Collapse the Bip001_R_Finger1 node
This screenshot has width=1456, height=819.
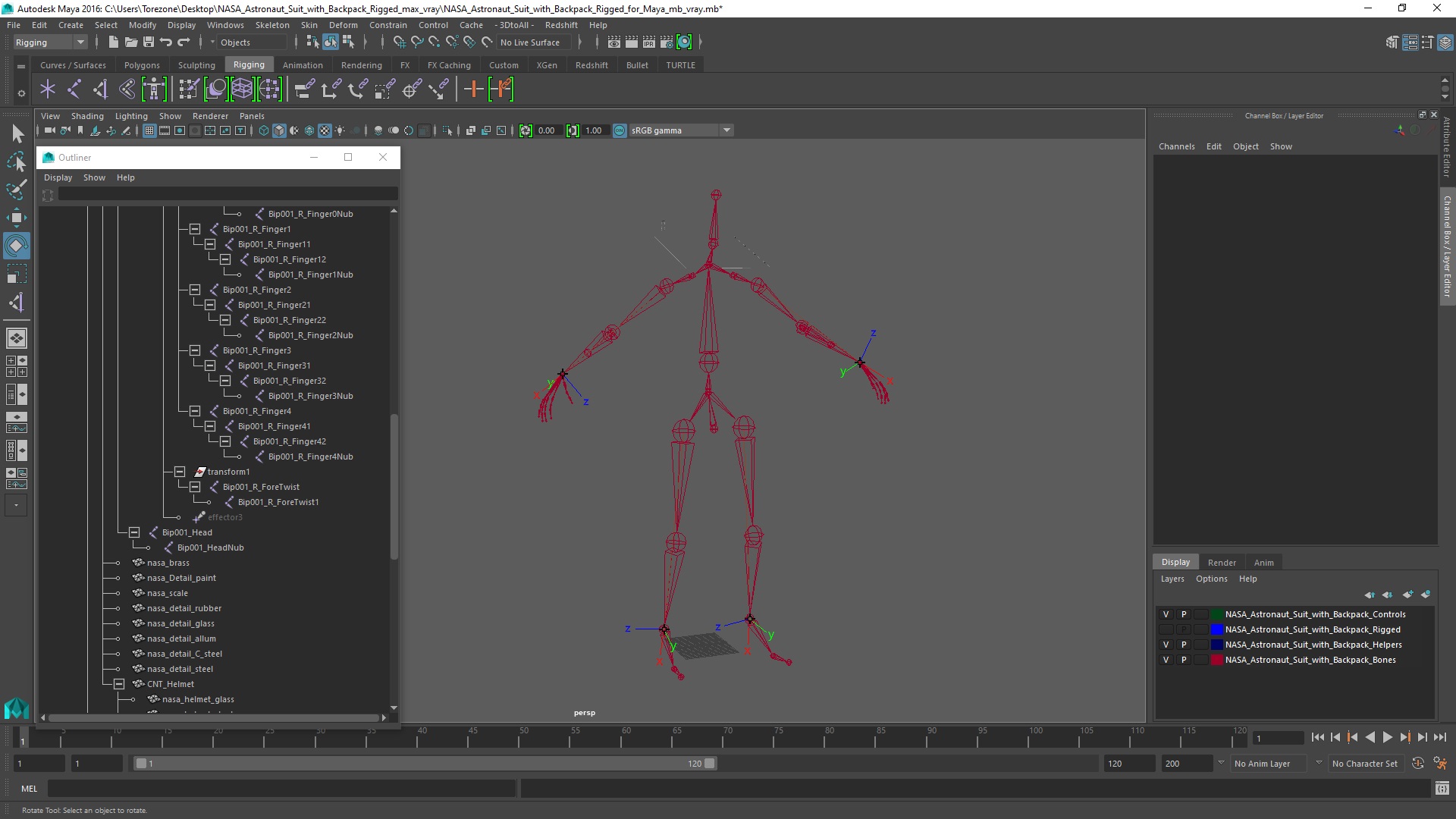click(195, 229)
